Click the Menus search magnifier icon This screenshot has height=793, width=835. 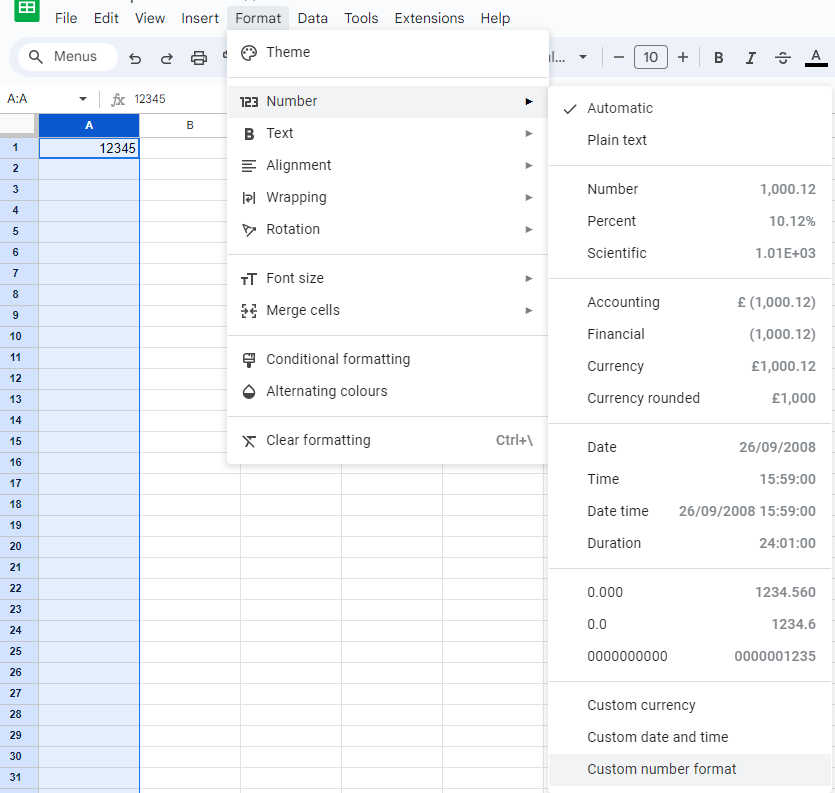(x=36, y=56)
